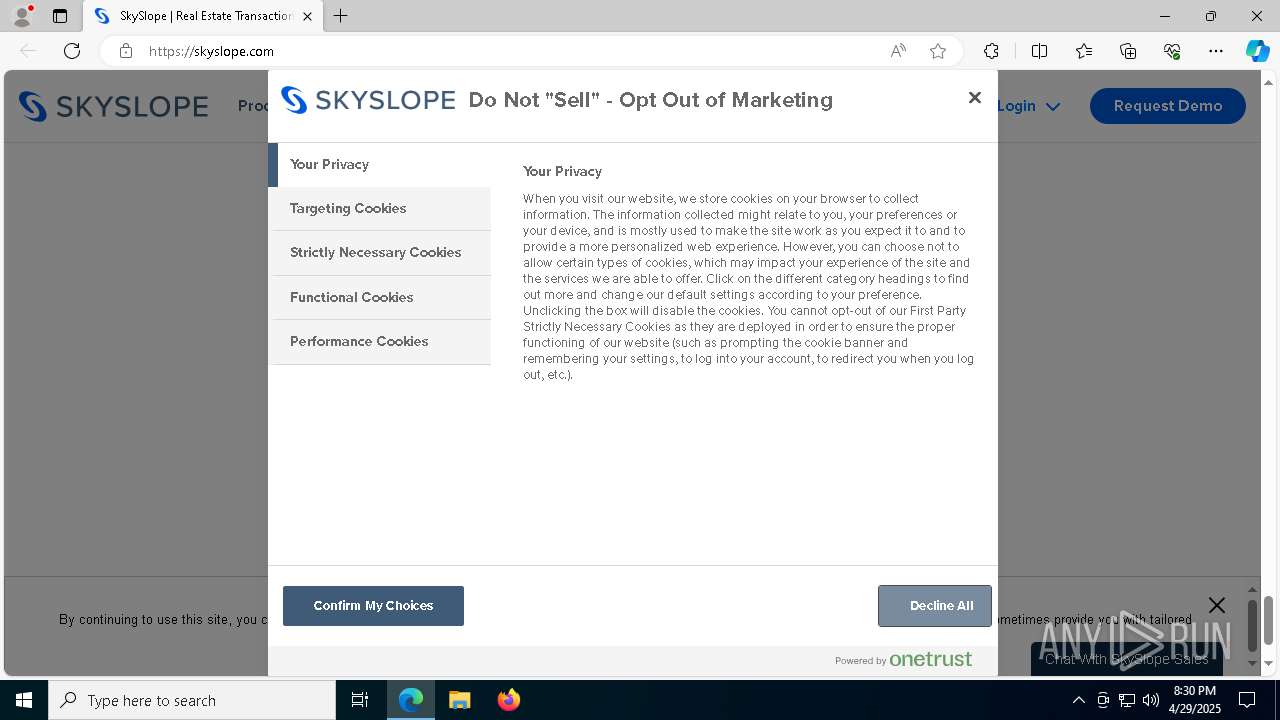
Task: Launch the Copilot sidebar icon
Action: (x=1257, y=51)
